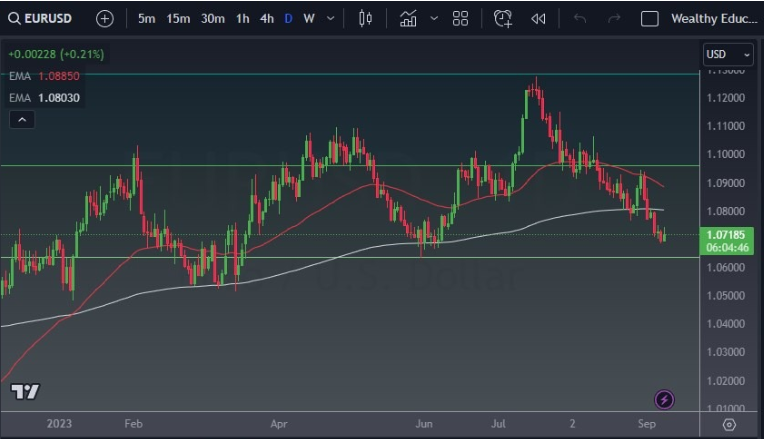Collapse the EMA indicator legend
Screen dimensions: 764x439
point(22,120)
